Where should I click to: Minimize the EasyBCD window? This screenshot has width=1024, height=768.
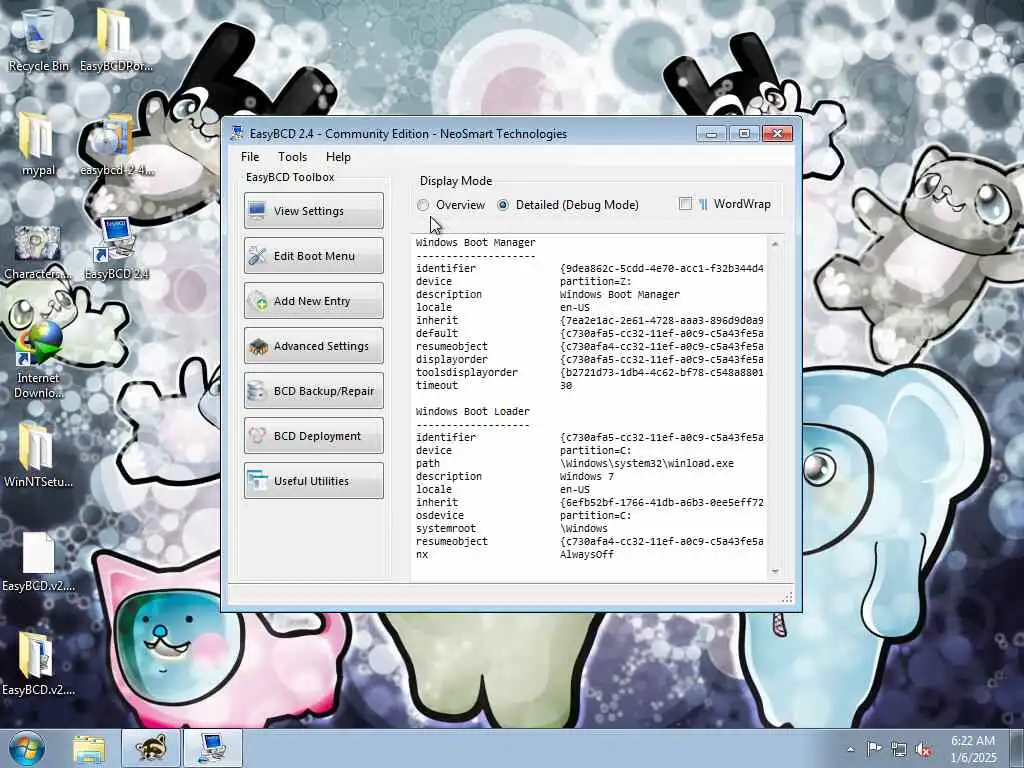click(x=711, y=133)
